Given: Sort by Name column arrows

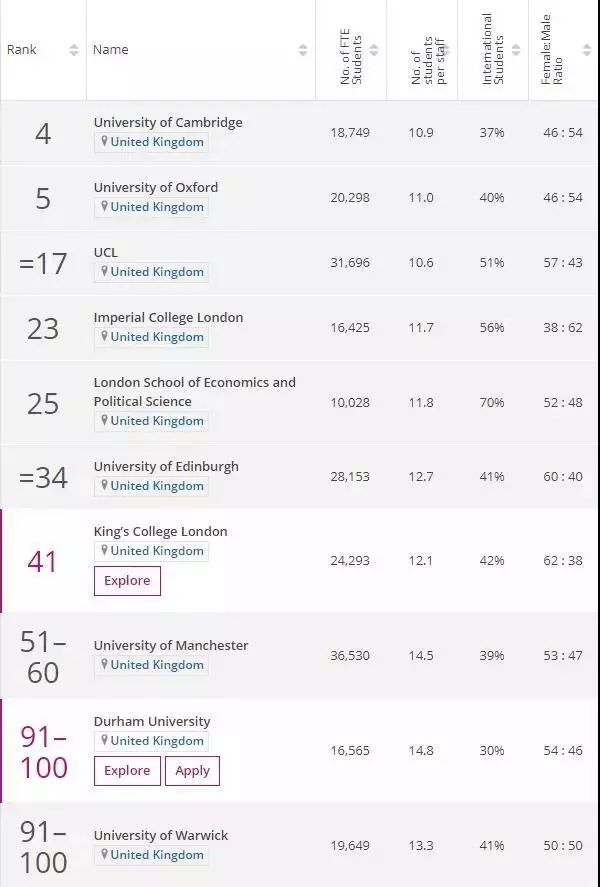Looking at the screenshot, I should pyautogui.click(x=303, y=50).
